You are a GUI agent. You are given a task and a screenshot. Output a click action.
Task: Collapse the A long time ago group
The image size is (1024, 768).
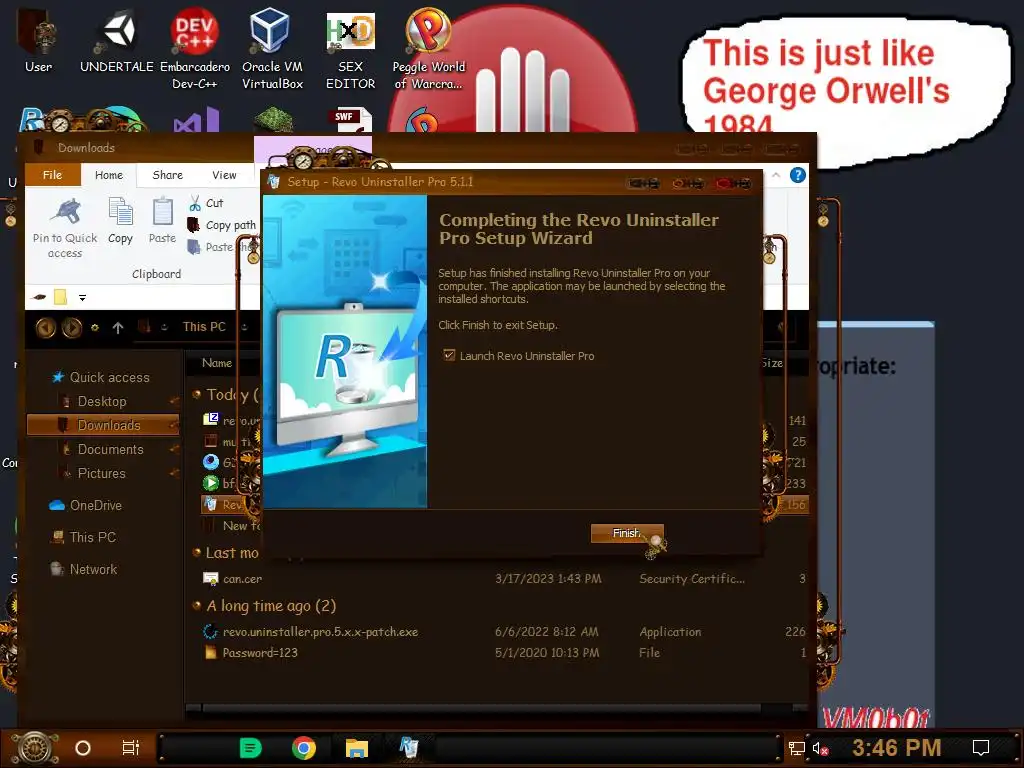point(197,605)
